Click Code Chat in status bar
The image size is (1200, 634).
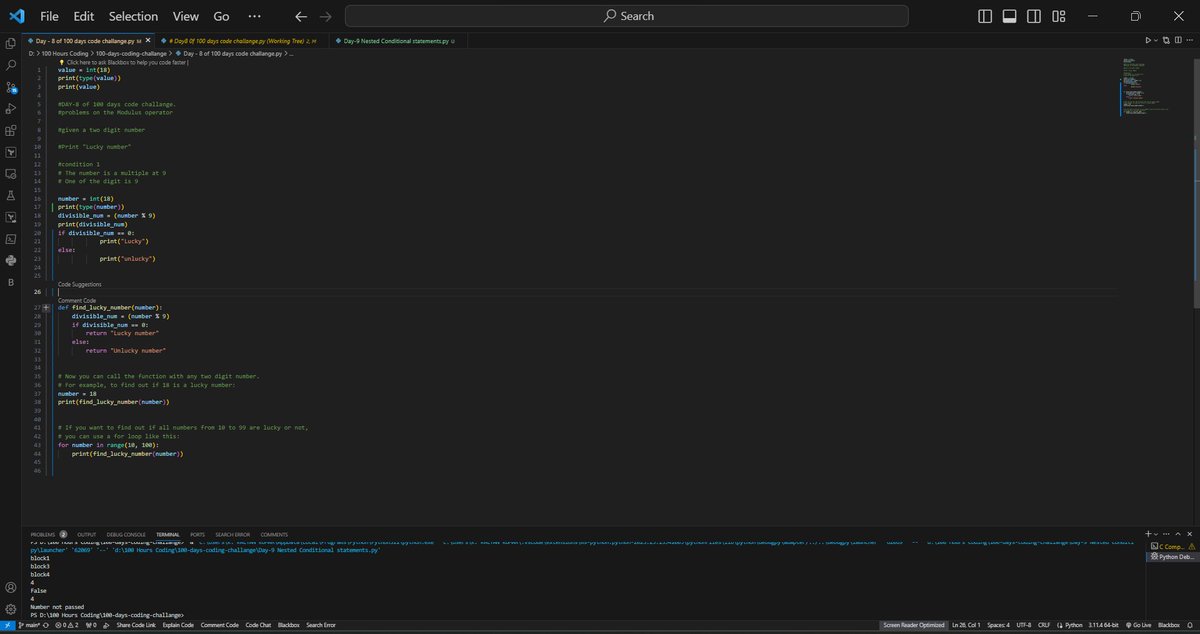pyautogui.click(x=258, y=625)
